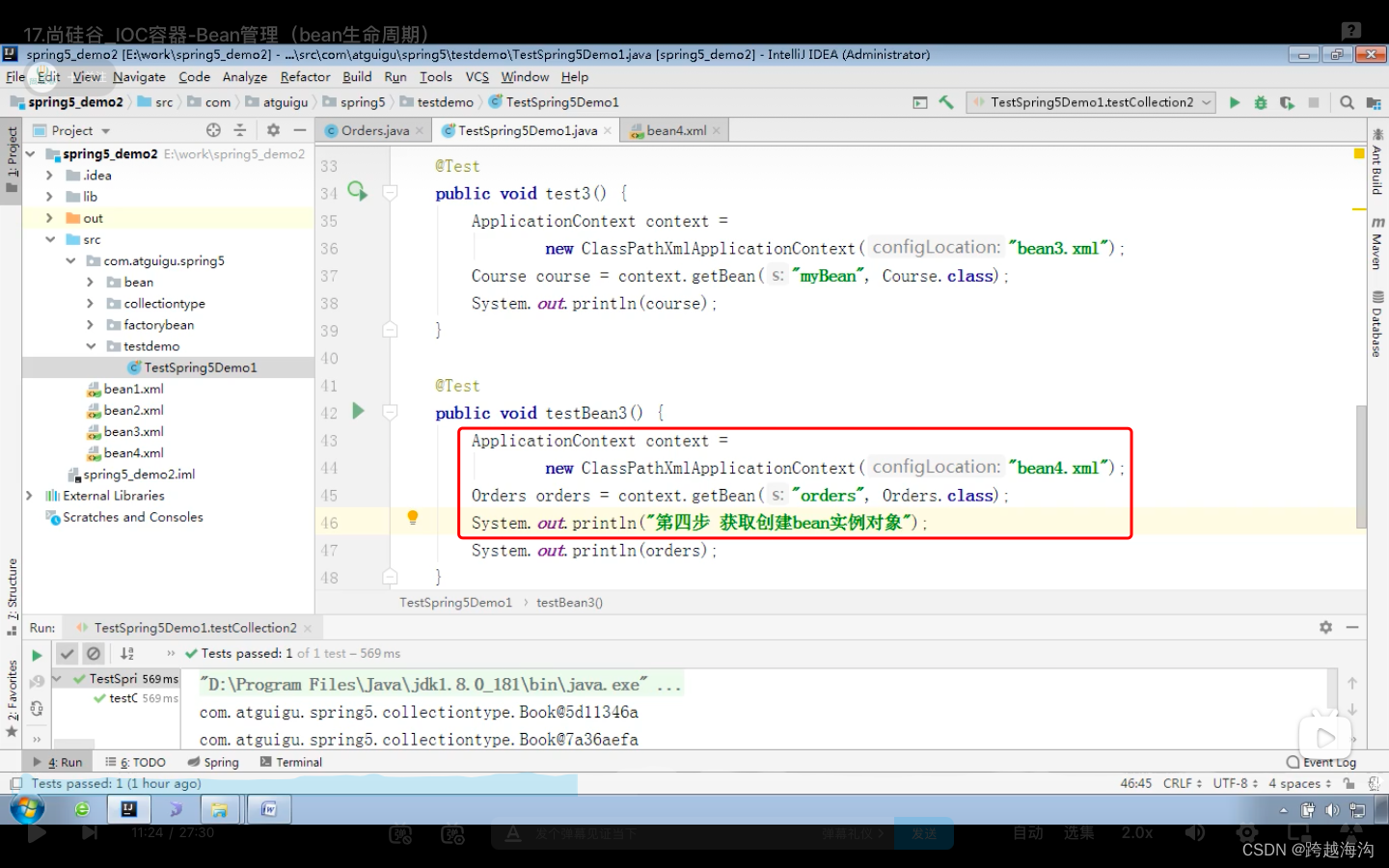The width and height of the screenshot is (1389, 868).
Task: Click sort alphabetically icon in Run panel
Action: click(127, 654)
